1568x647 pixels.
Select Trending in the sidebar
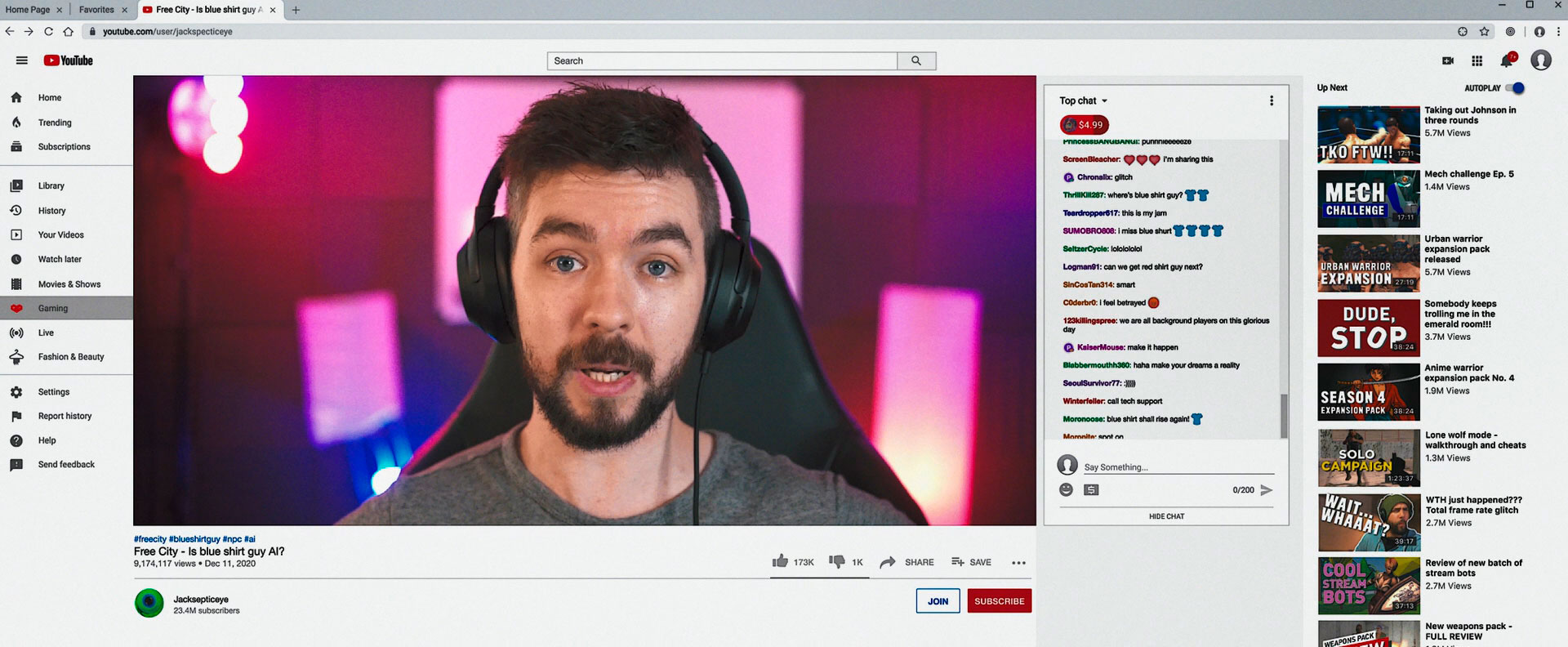click(55, 123)
